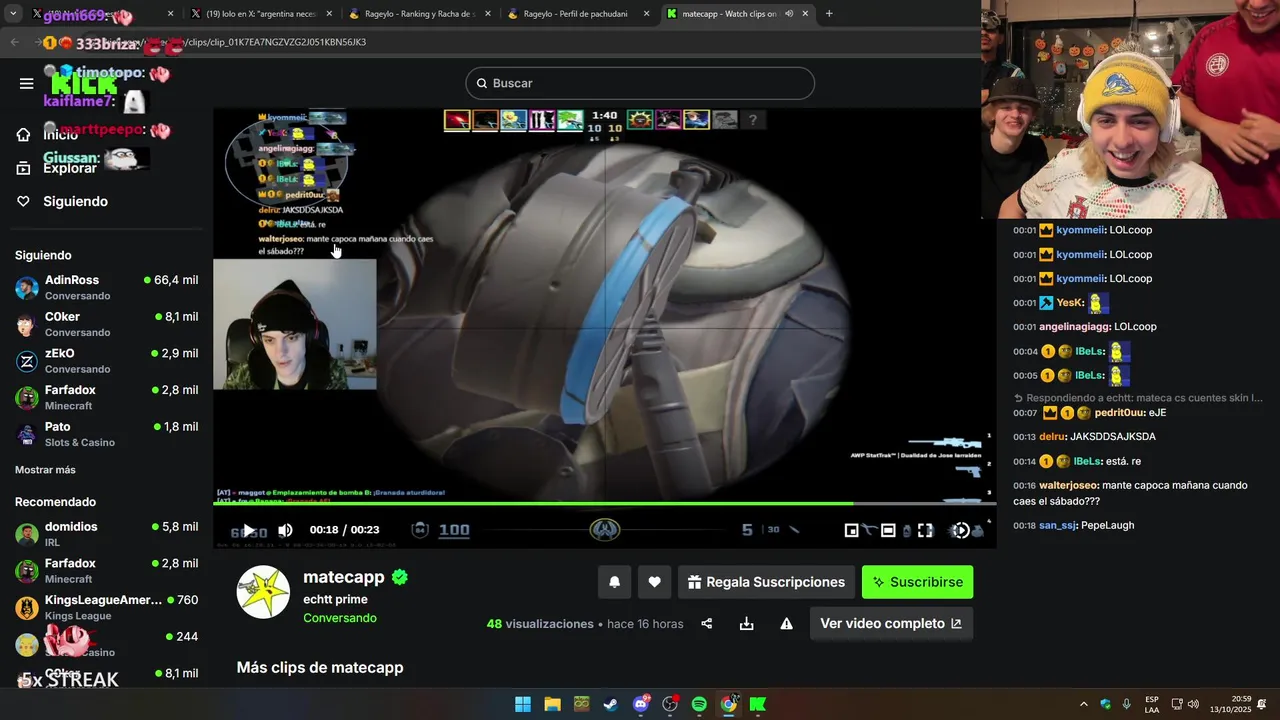Open domidios IRL recommended channel
The height and width of the screenshot is (720, 1280).
pos(106,534)
